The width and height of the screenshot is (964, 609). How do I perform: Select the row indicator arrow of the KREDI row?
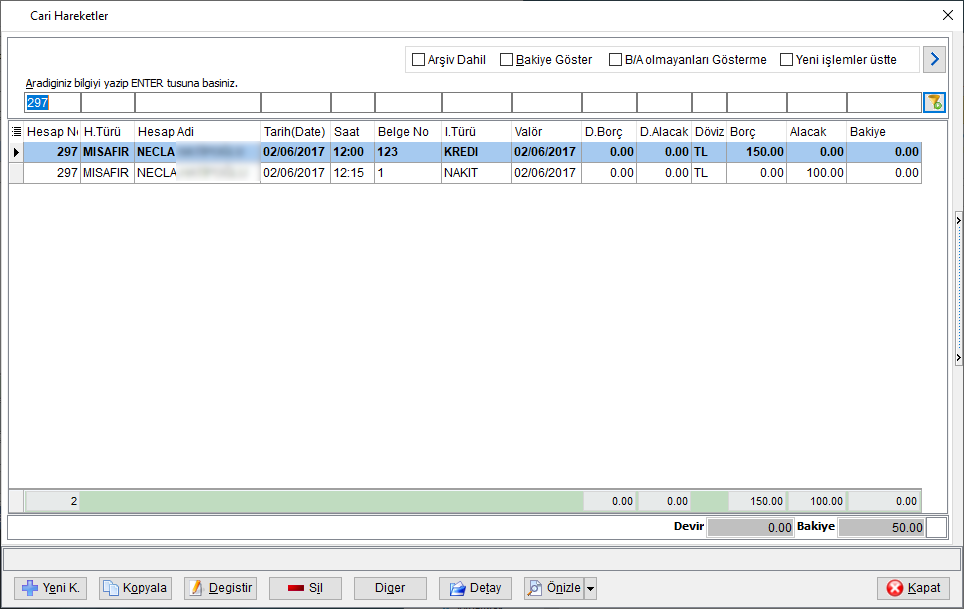[17, 152]
